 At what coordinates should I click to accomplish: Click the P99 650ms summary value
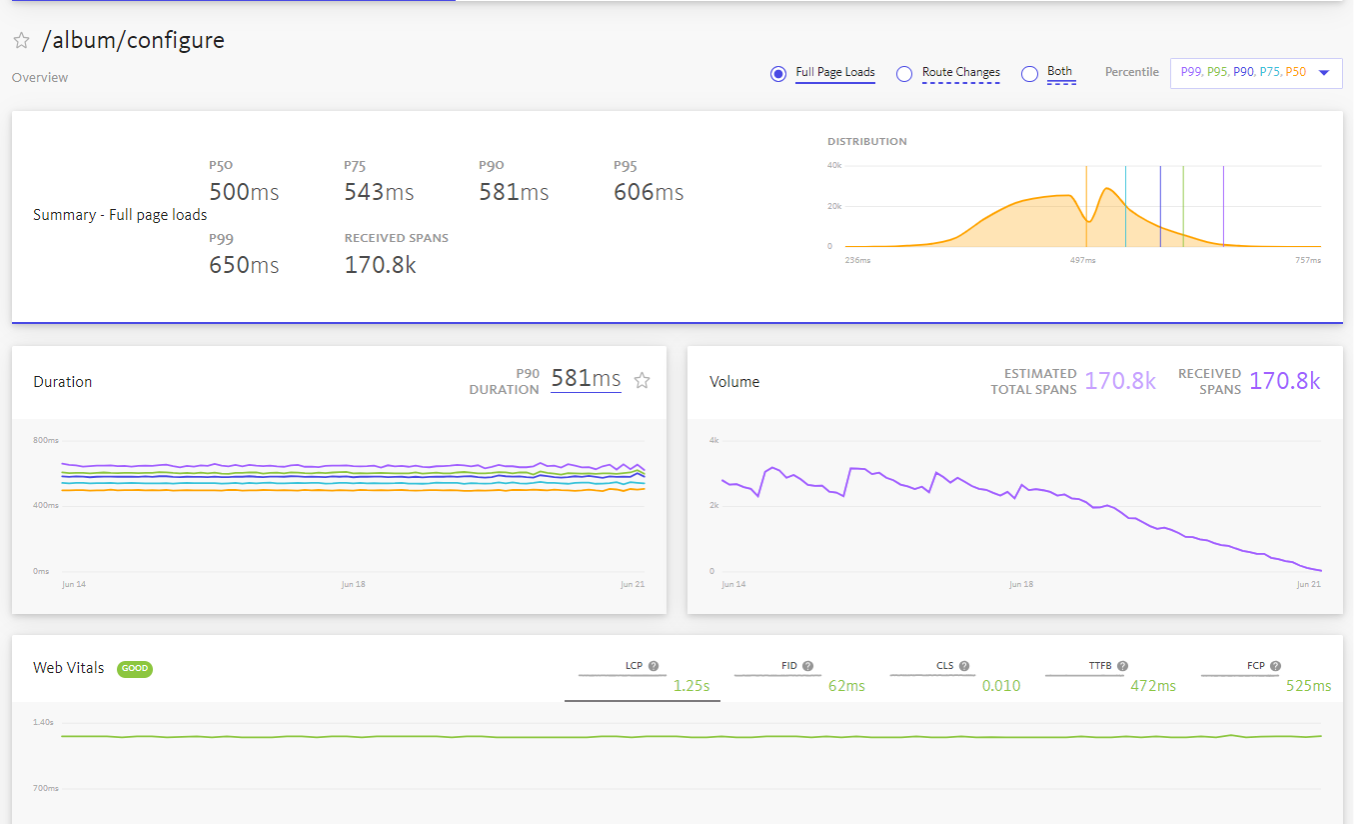(244, 265)
